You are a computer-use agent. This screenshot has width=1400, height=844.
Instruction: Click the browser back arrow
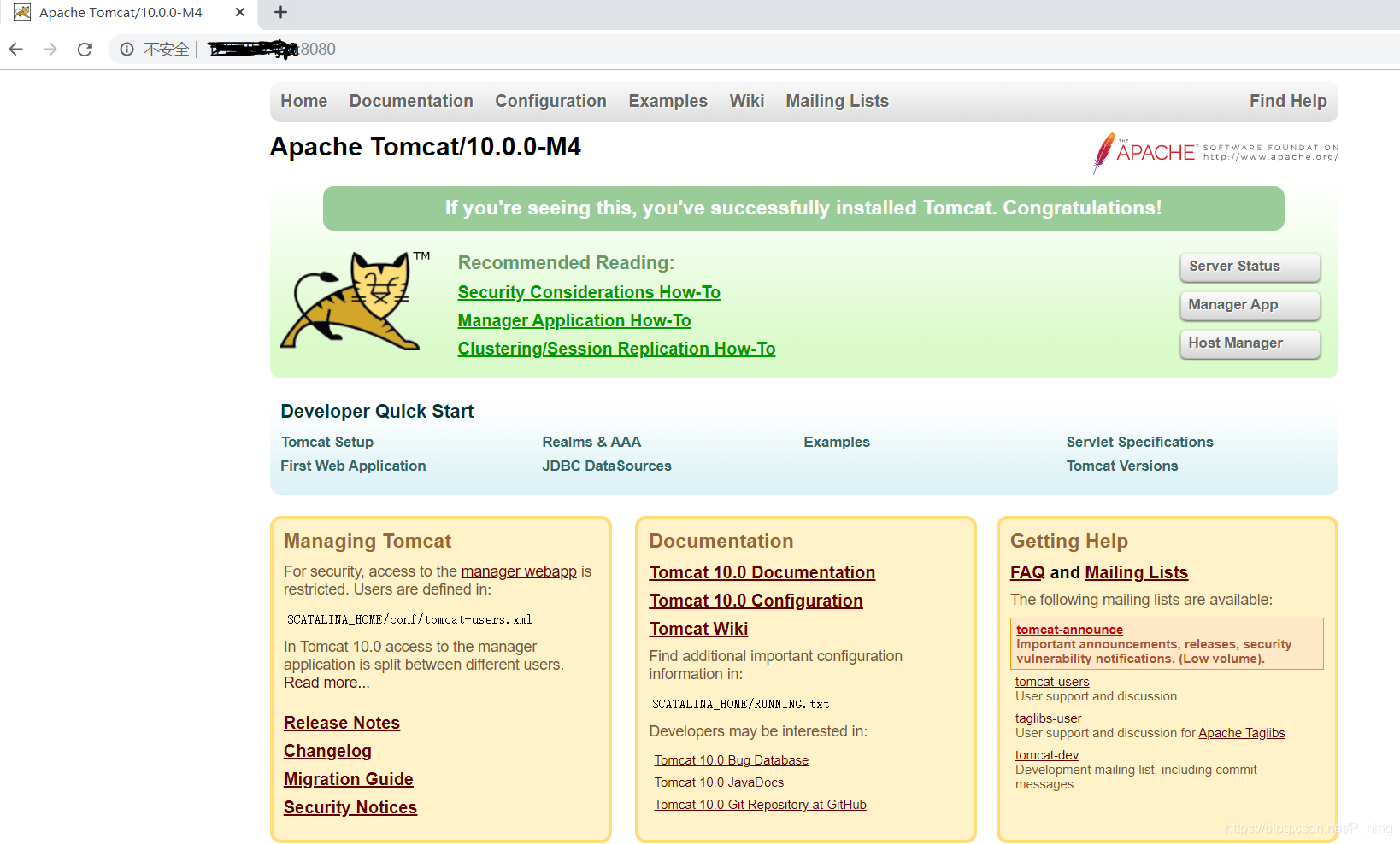15,50
